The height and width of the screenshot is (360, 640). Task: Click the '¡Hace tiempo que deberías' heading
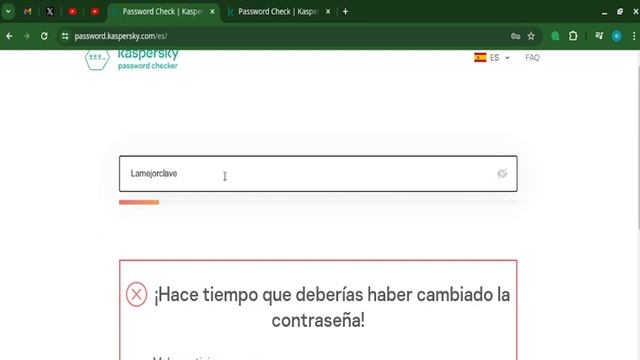(331, 307)
